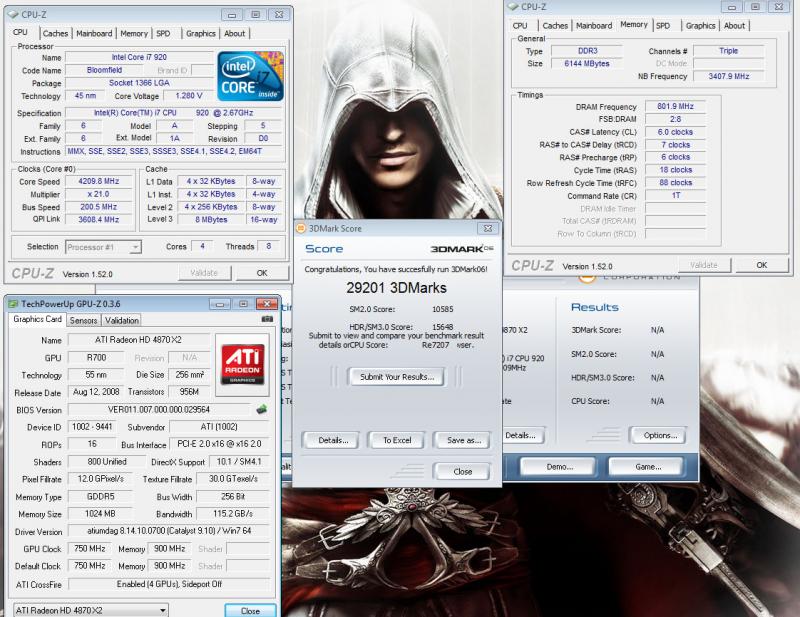Viewport: 800px width, 617px height.
Task: Select SPD tab in the left CPU-Z window
Action: coord(163,34)
